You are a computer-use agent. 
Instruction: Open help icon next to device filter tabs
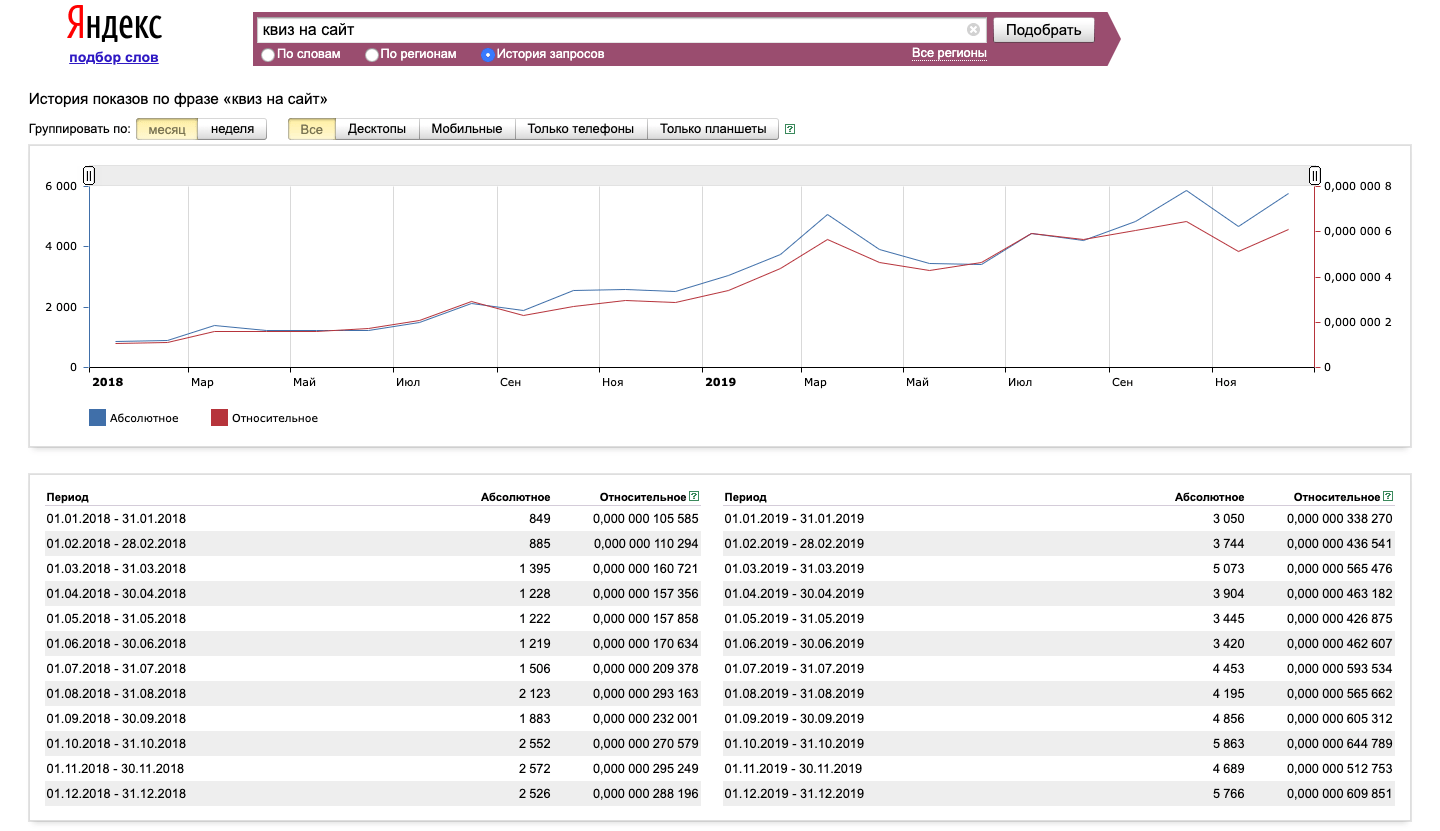790,129
